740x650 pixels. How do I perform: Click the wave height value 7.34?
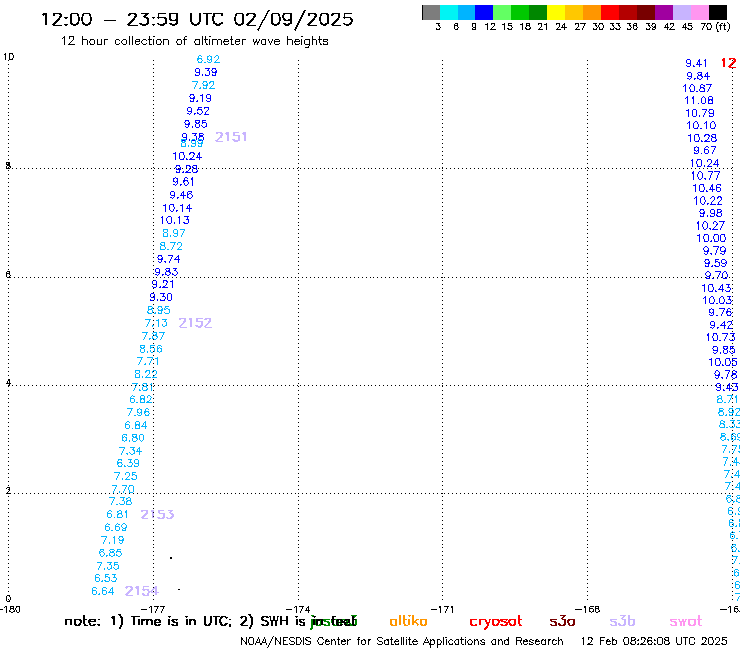130,451
